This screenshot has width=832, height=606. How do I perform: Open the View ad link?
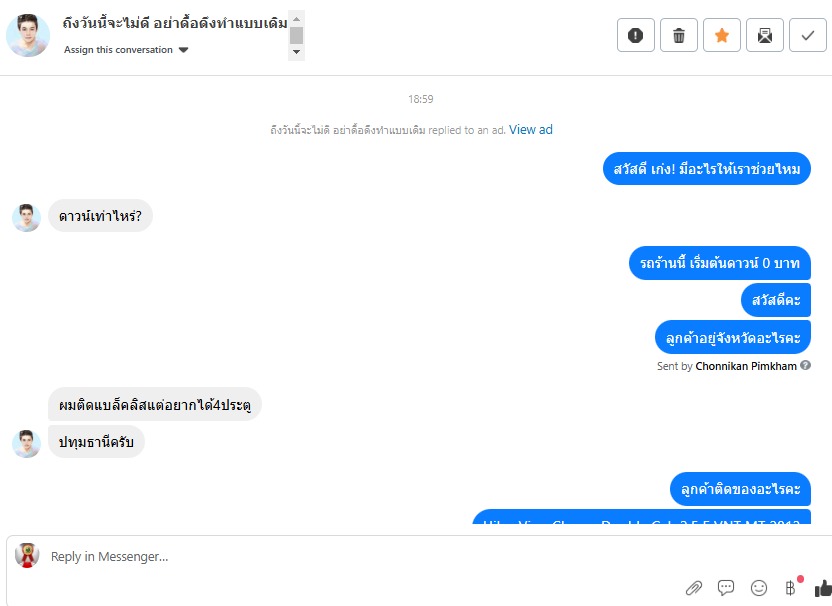click(x=531, y=129)
